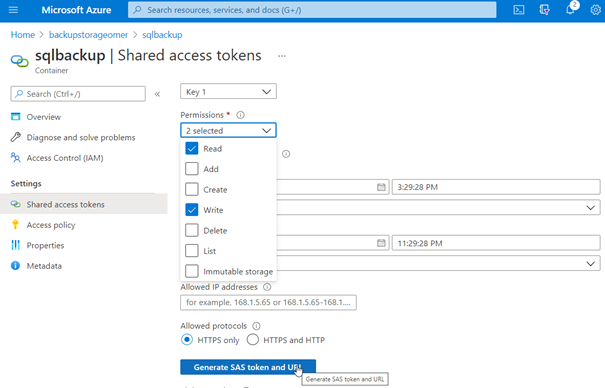Open Properties settings
This screenshot has height=388, width=605.
[x=45, y=245]
